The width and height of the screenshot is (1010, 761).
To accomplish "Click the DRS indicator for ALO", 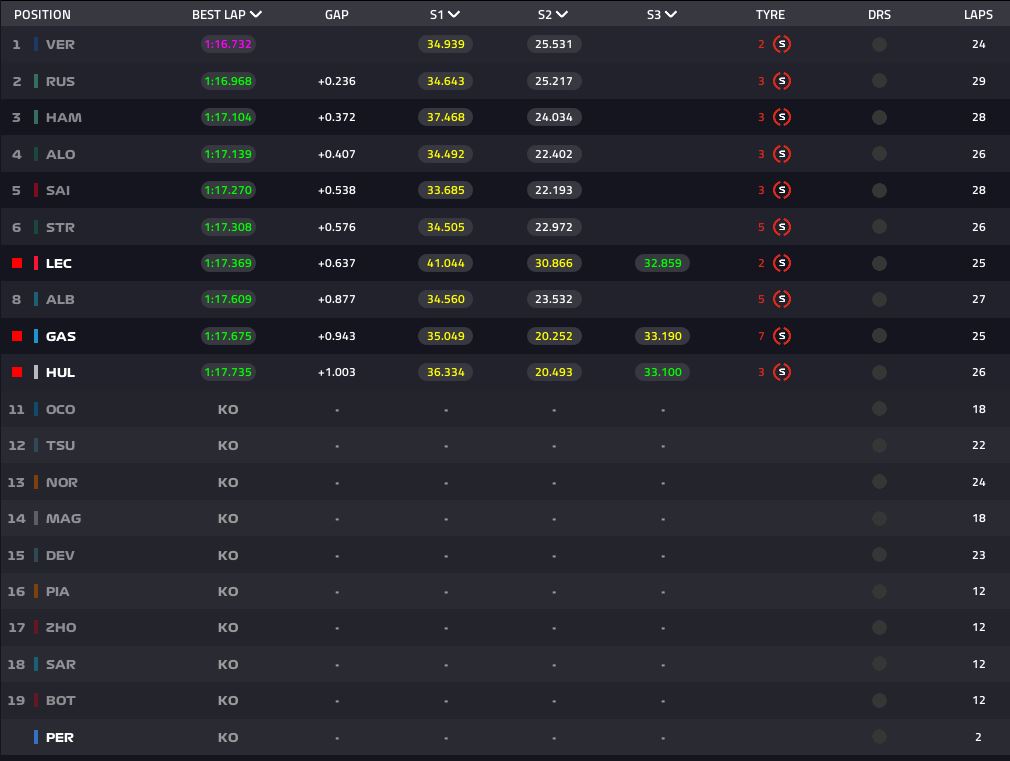I will (879, 154).
